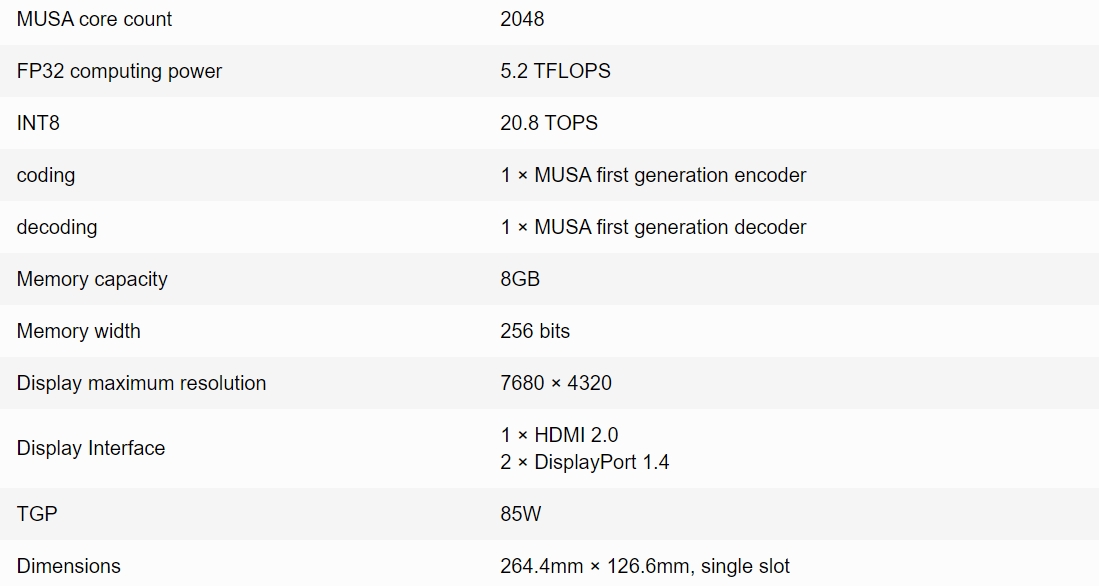Click the INT8 row label

[38, 123]
